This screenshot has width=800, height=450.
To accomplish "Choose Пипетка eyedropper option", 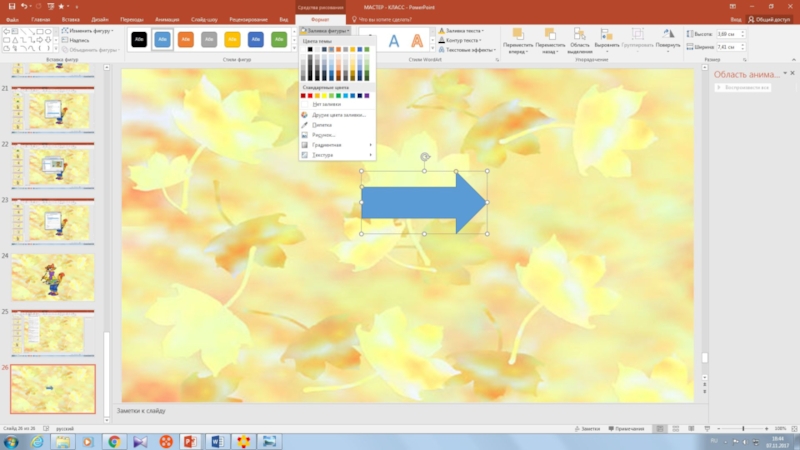I will (337, 124).
